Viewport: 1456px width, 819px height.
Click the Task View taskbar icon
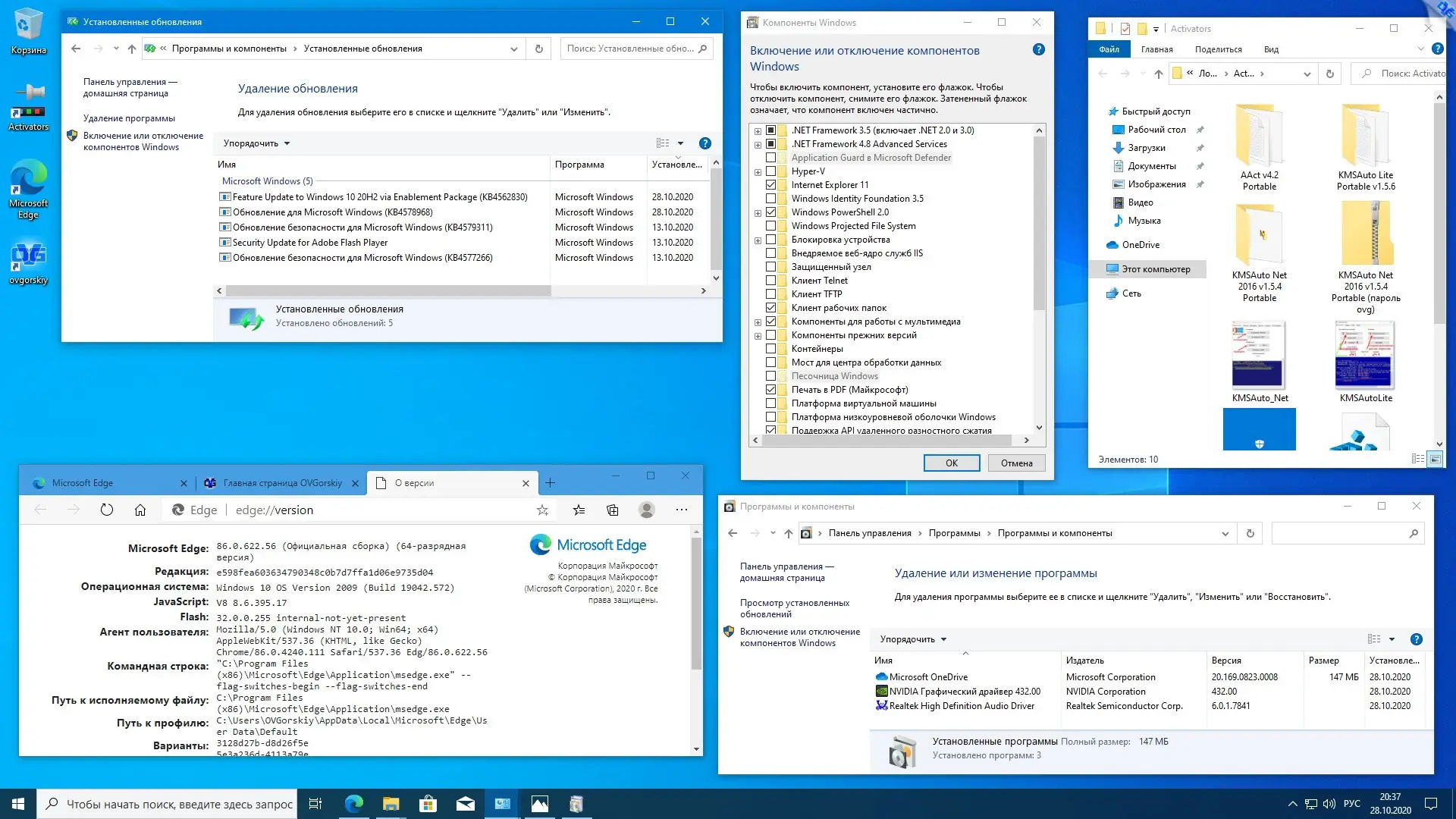tap(315, 804)
